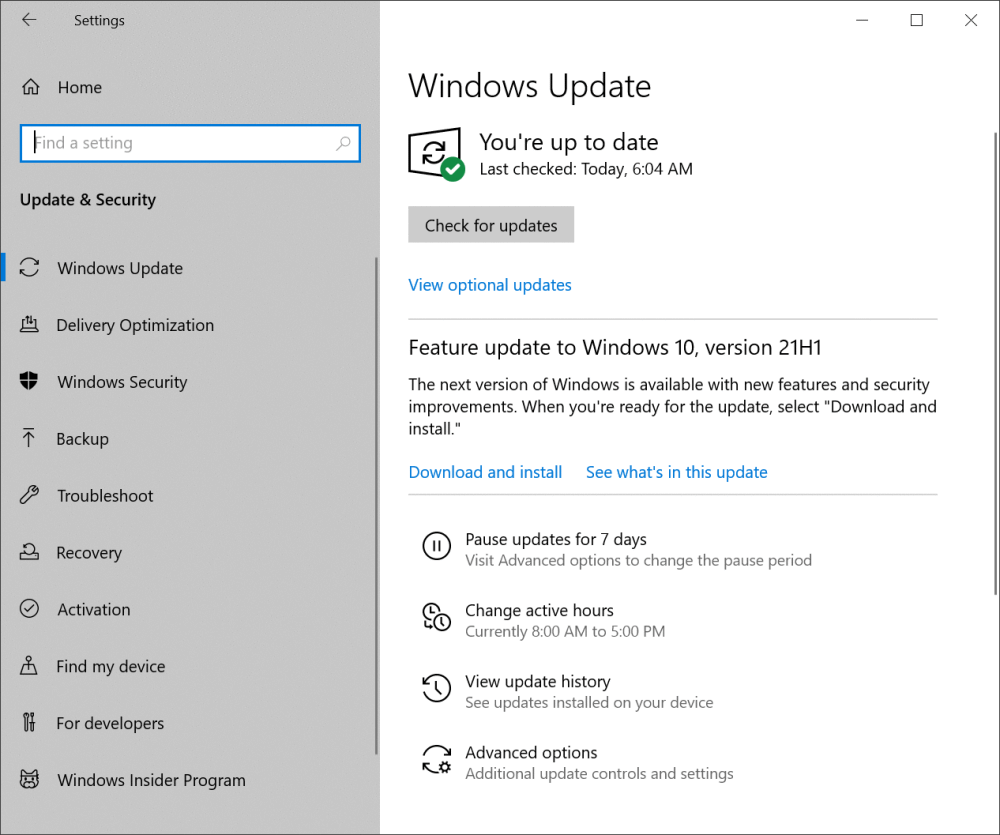1000x835 pixels.
Task: Click the update history clock icon
Action: 437,688
